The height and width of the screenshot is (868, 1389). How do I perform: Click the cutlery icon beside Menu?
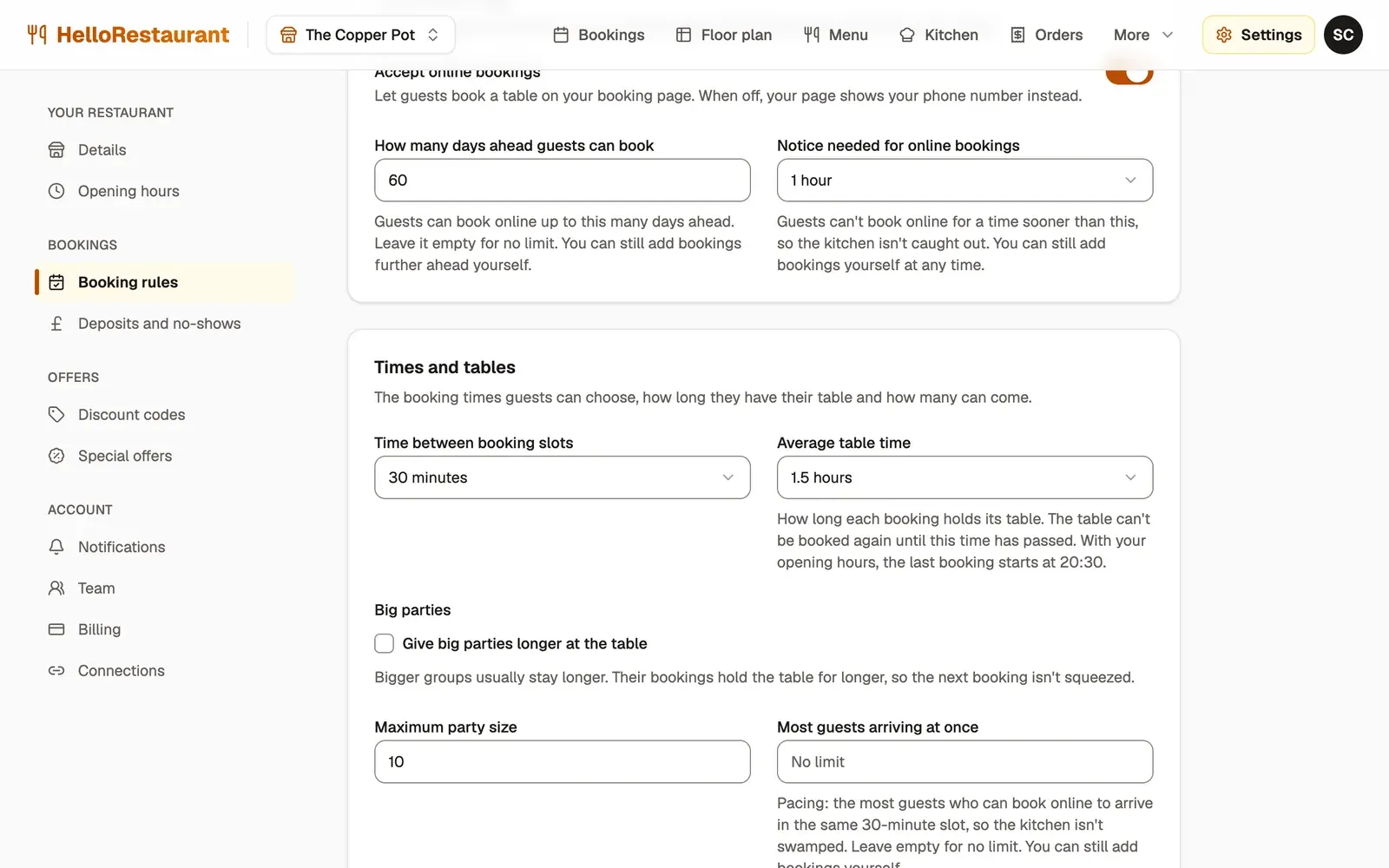click(812, 35)
